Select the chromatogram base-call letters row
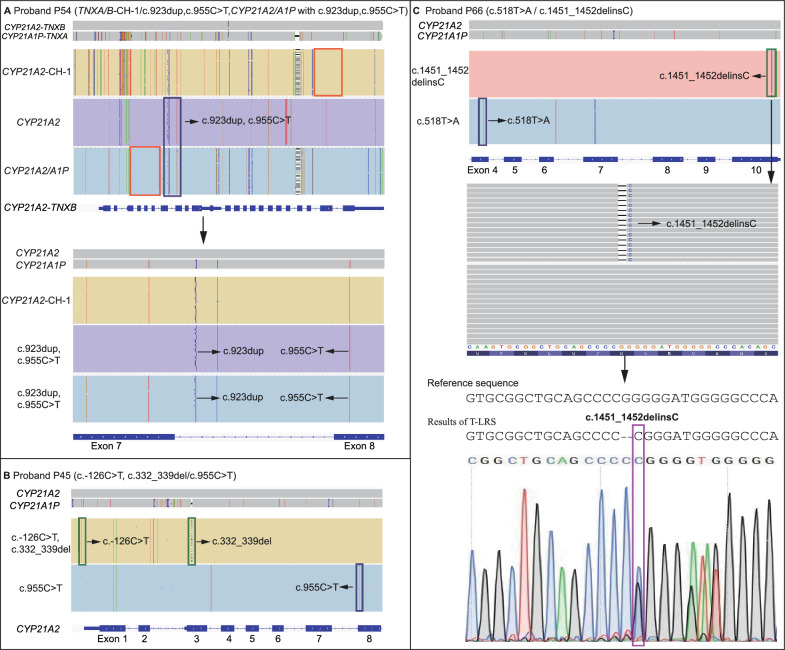Image resolution: width=785 pixels, height=650 pixels. (x=621, y=460)
